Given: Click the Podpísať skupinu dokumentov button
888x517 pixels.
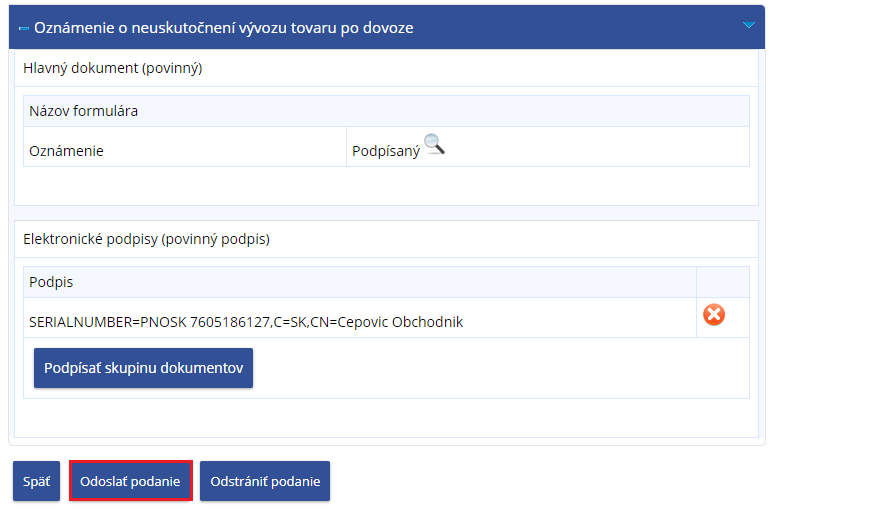Looking at the screenshot, I should [x=143, y=368].
